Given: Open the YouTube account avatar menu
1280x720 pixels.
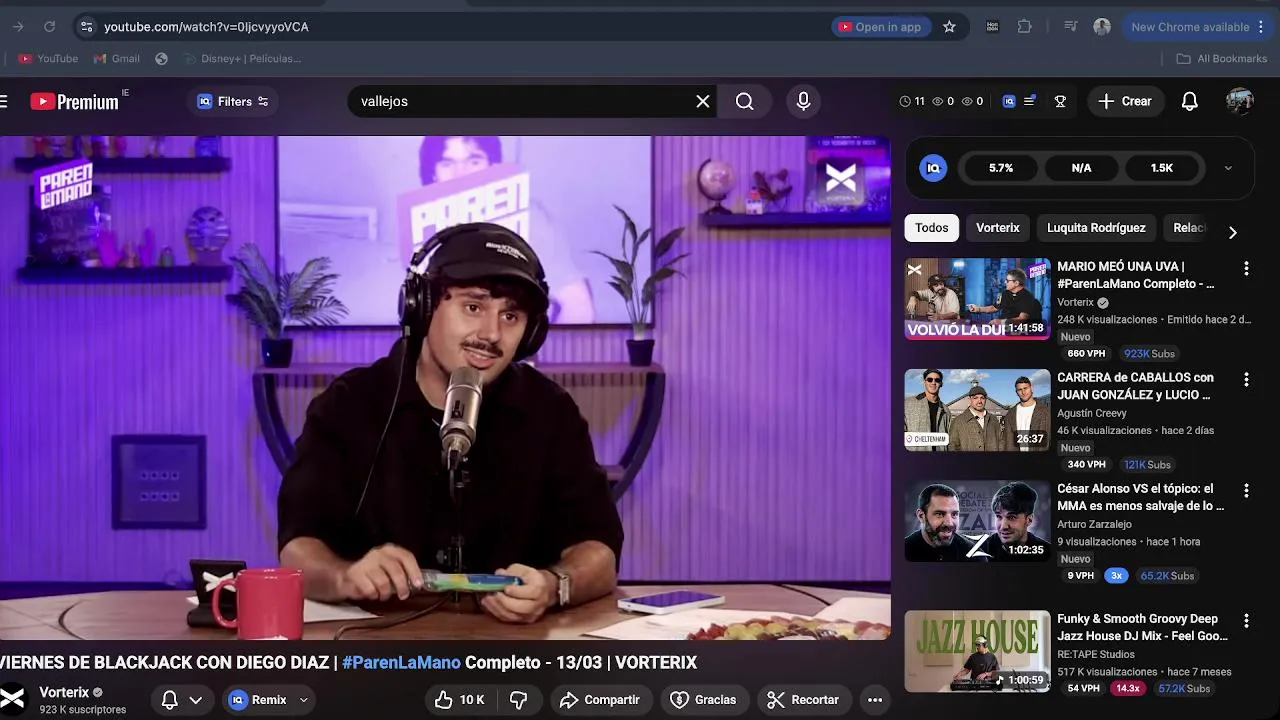Looking at the screenshot, I should [x=1240, y=101].
